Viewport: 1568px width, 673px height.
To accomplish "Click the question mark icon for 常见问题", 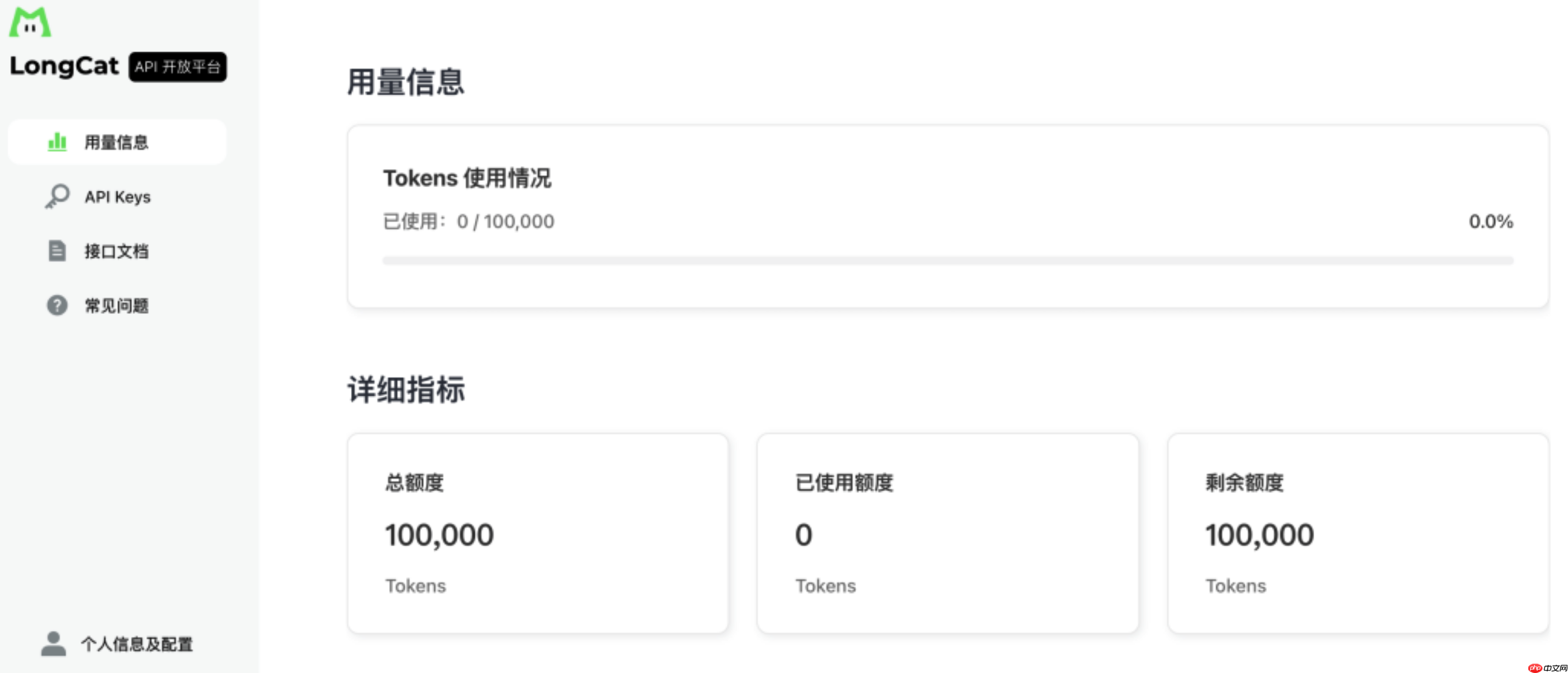I will pyautogui.click(x=56, y=305).
